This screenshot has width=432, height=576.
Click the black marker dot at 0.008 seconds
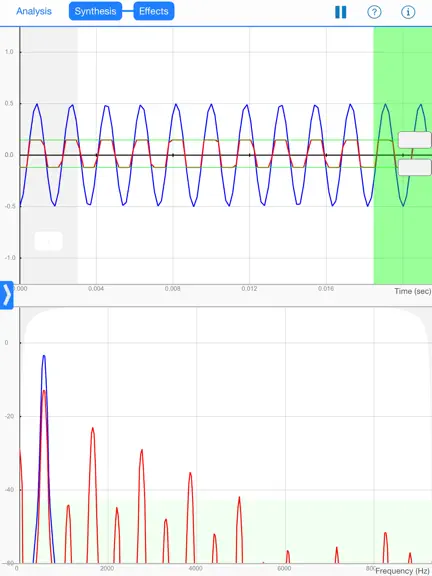click(173, 155)
